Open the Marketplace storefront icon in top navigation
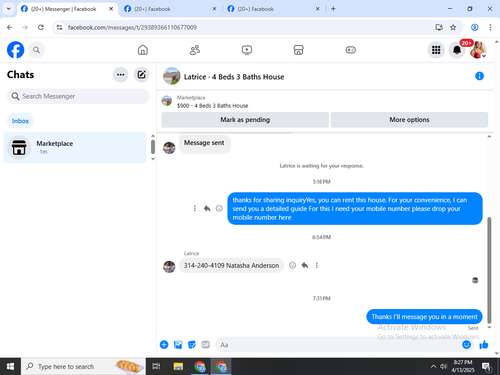Viewport: 500px width, 375px height. pyautogui.click(x=298, y=50)
